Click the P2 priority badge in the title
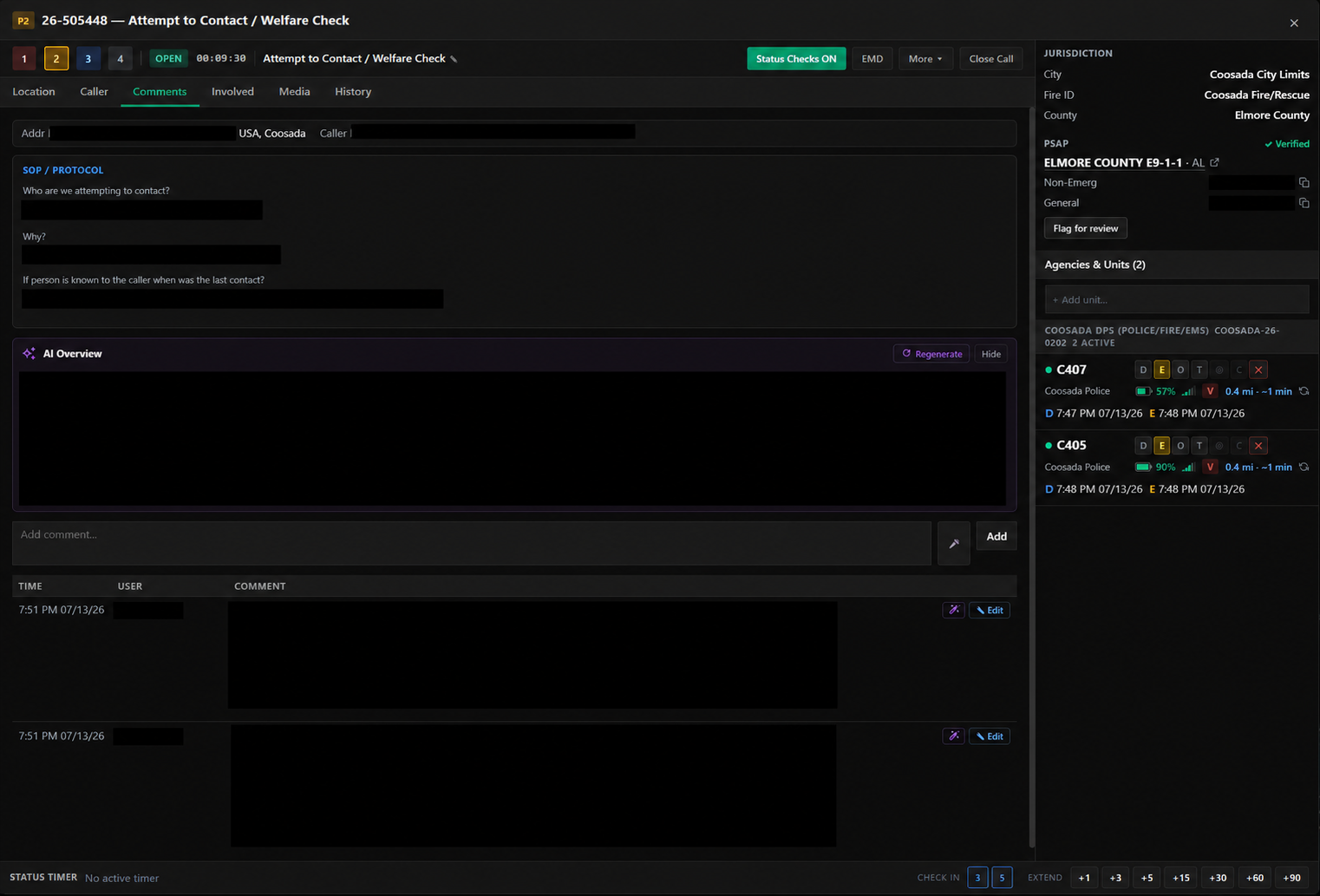Image resolution: width=1320 pixels, height=896 pixels. (x=23, y=20)
